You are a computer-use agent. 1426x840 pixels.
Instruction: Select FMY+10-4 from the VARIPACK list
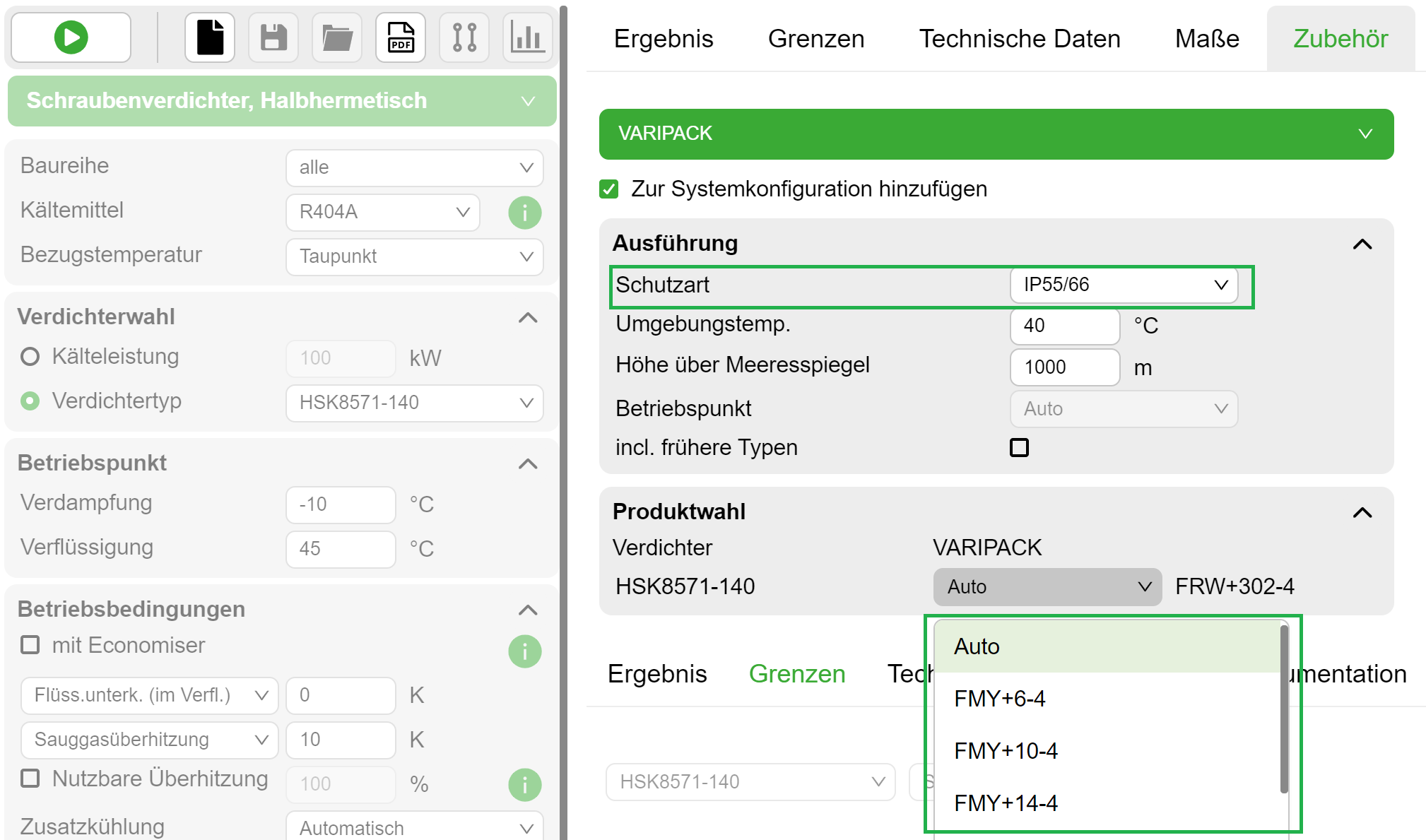[x=1006, y=751]
